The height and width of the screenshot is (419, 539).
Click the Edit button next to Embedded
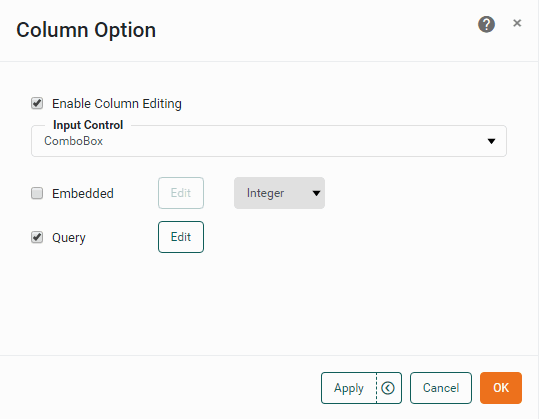[x=181, y=193]
